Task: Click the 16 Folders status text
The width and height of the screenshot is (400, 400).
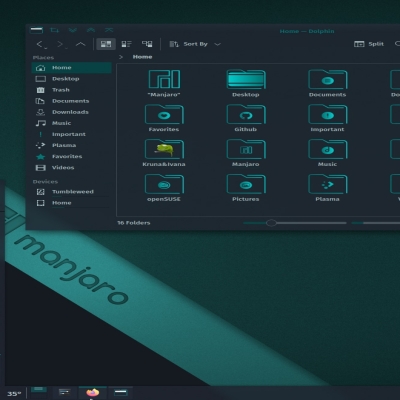Action: tap(134, 223)
